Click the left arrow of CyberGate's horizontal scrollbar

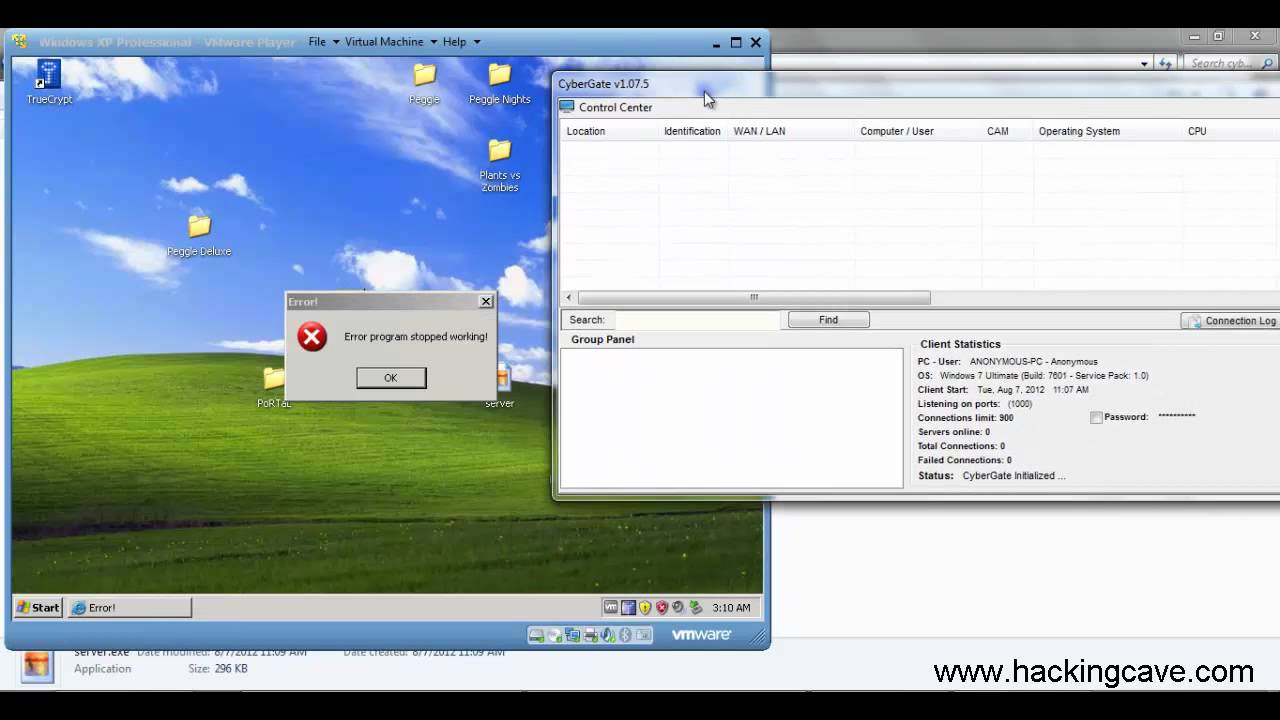pyautogui.click(x=569, y=297)
